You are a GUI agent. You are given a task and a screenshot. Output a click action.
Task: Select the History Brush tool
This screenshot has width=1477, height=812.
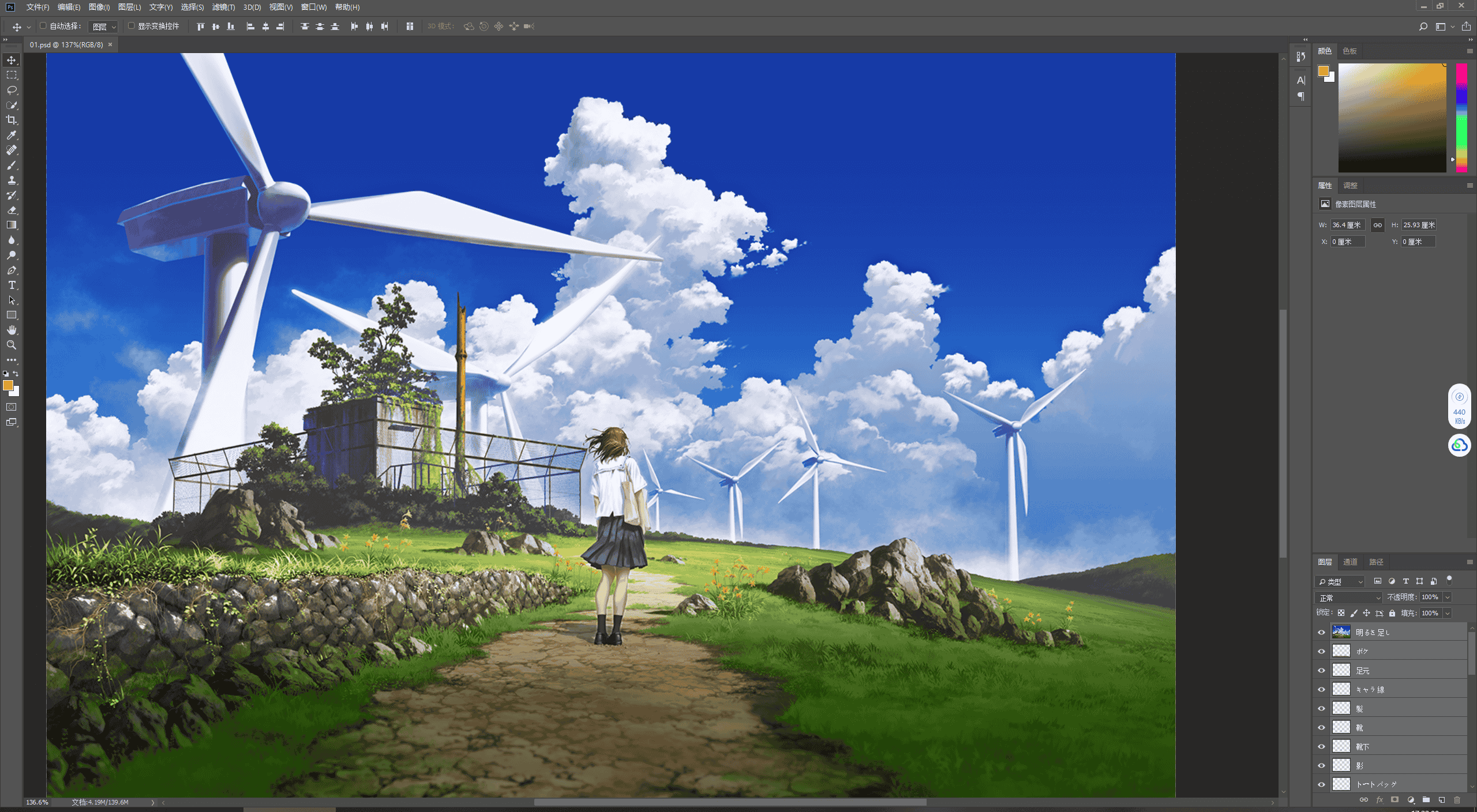pos(12,195)
